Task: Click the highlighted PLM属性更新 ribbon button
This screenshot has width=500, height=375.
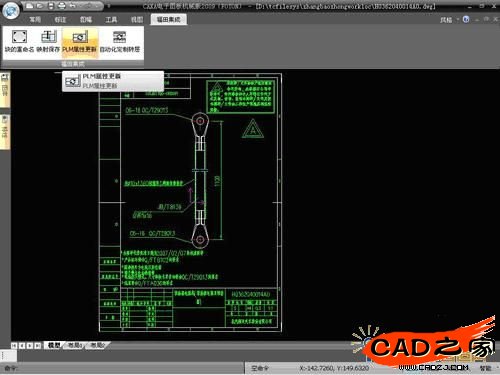Action: 80,41
